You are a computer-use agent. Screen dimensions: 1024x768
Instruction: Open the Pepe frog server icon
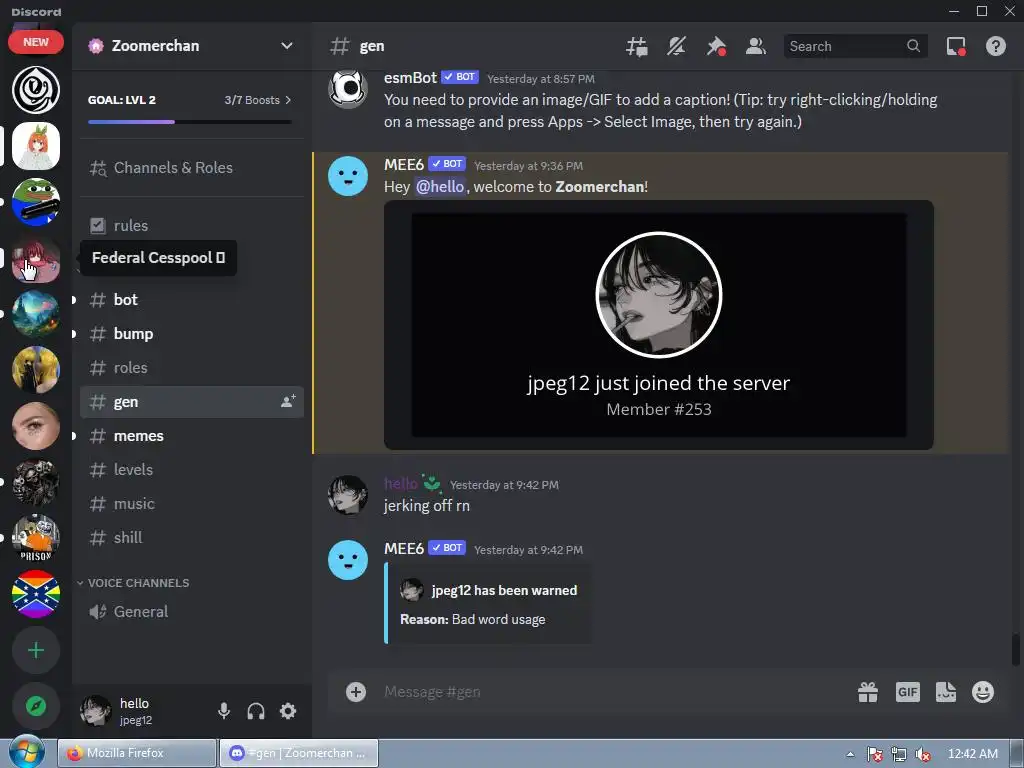tap(36, 202)
